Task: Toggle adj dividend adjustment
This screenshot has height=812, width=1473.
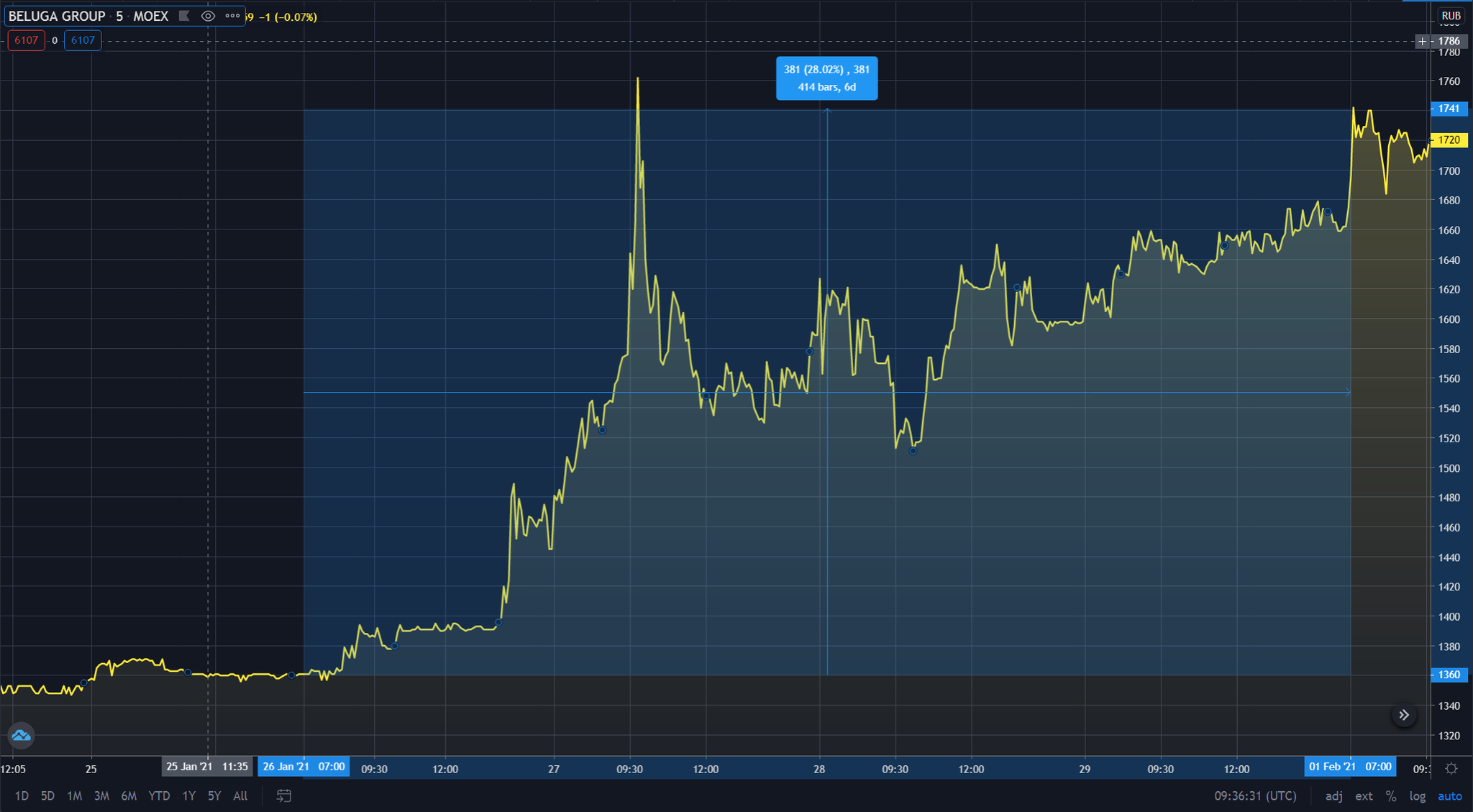Action: (1333, 795)
